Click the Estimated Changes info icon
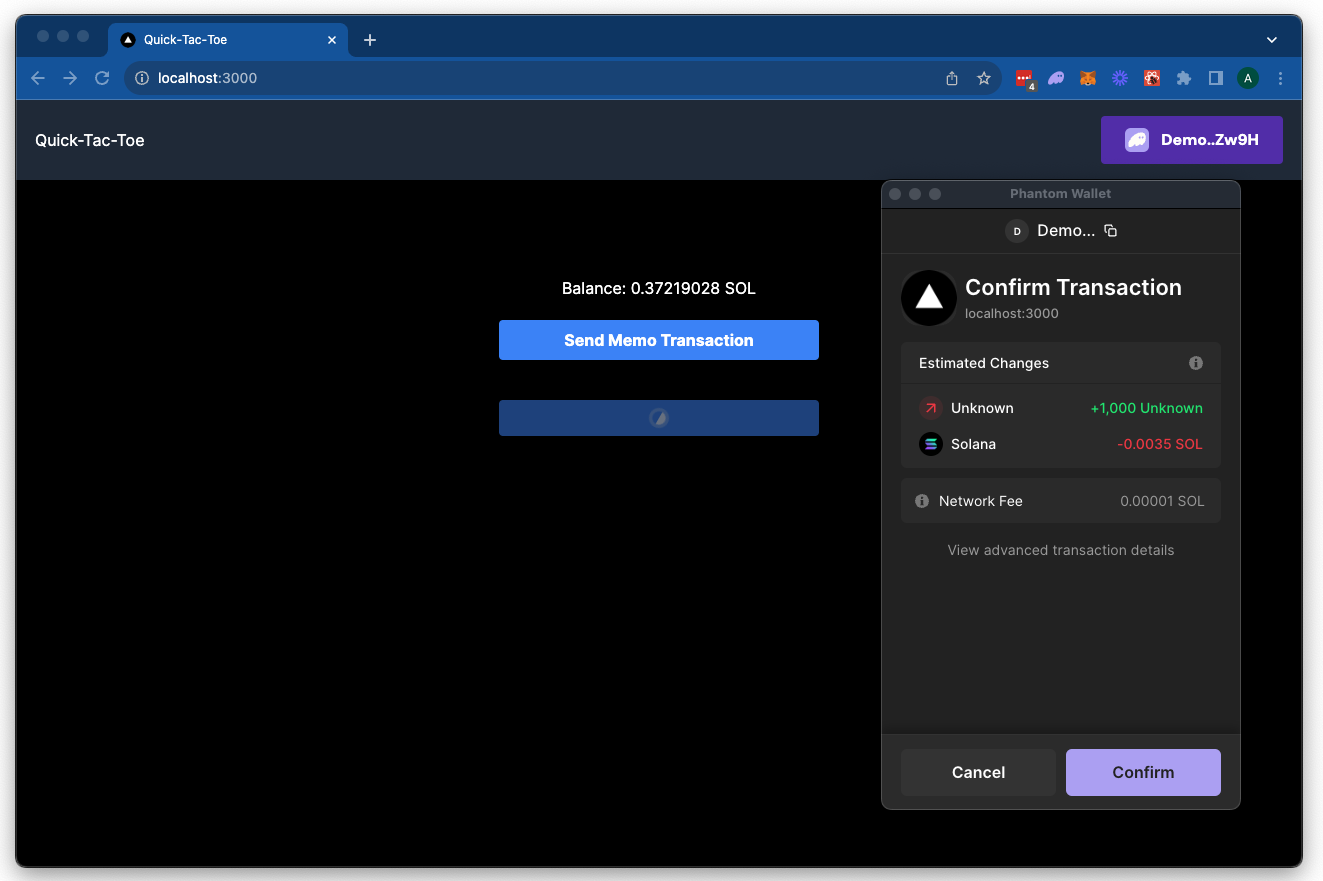1323x881 pixels. click(x=1196, y=363)
